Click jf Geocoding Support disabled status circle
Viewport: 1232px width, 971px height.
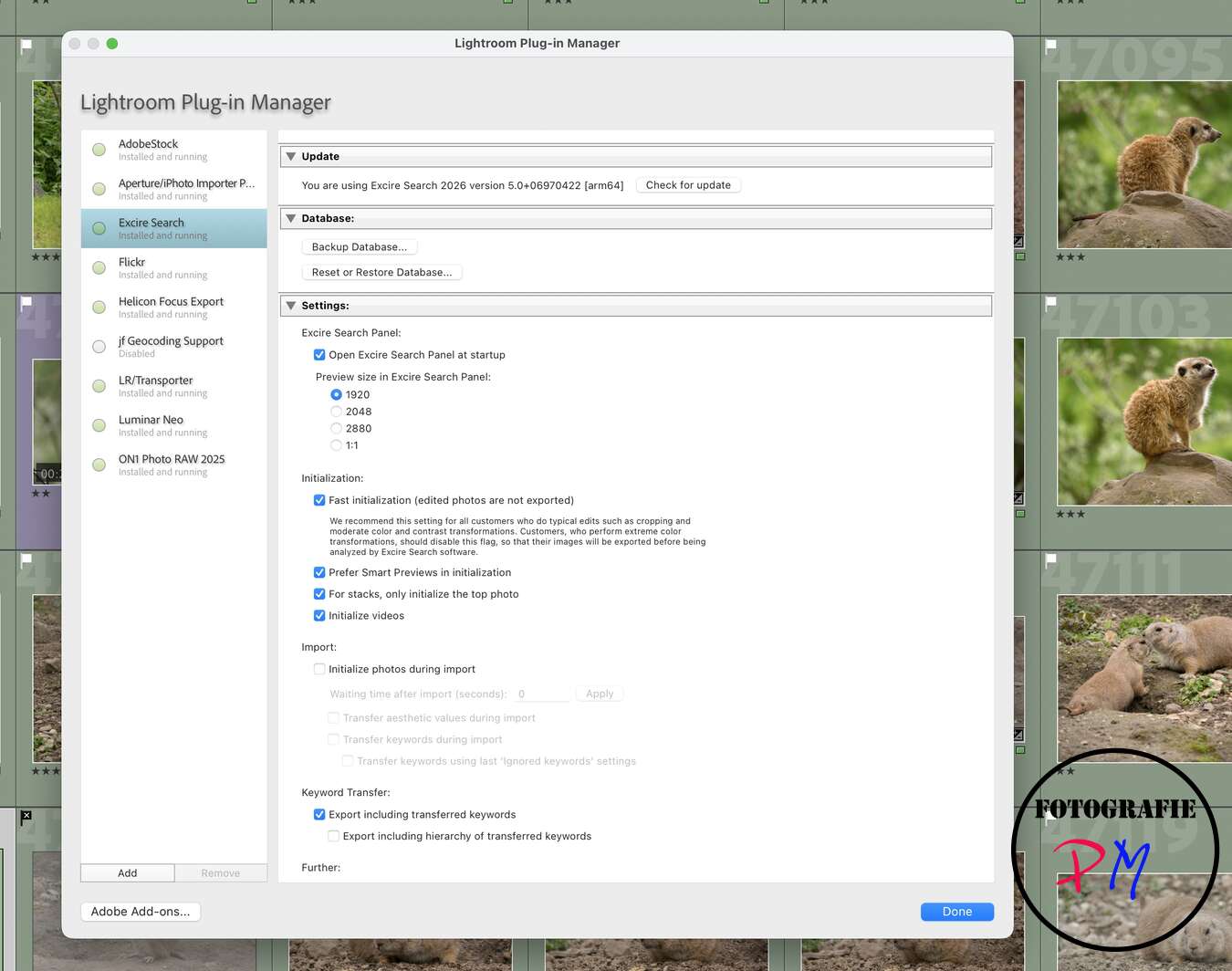pos(99,347)
